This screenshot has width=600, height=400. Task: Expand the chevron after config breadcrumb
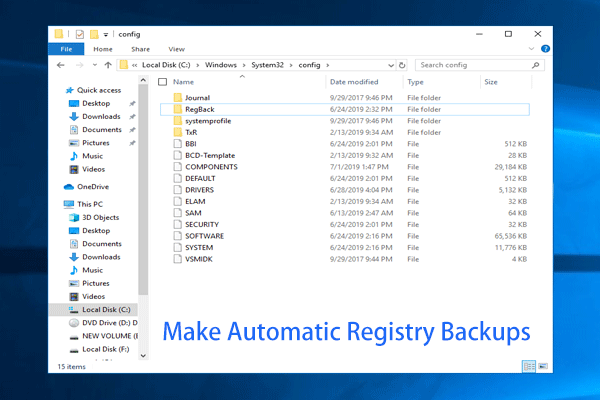(x=328, y=65)
